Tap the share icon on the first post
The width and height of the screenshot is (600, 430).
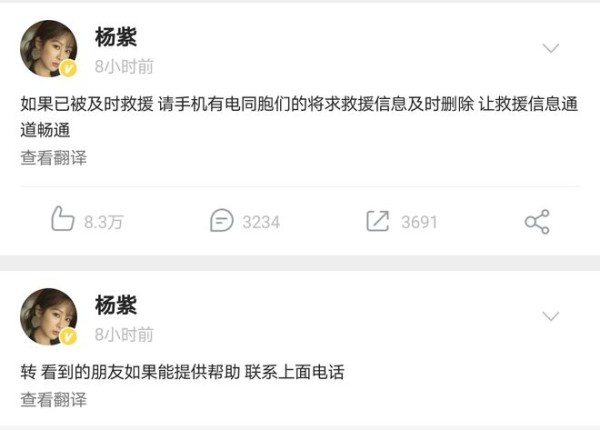(537, 222)
